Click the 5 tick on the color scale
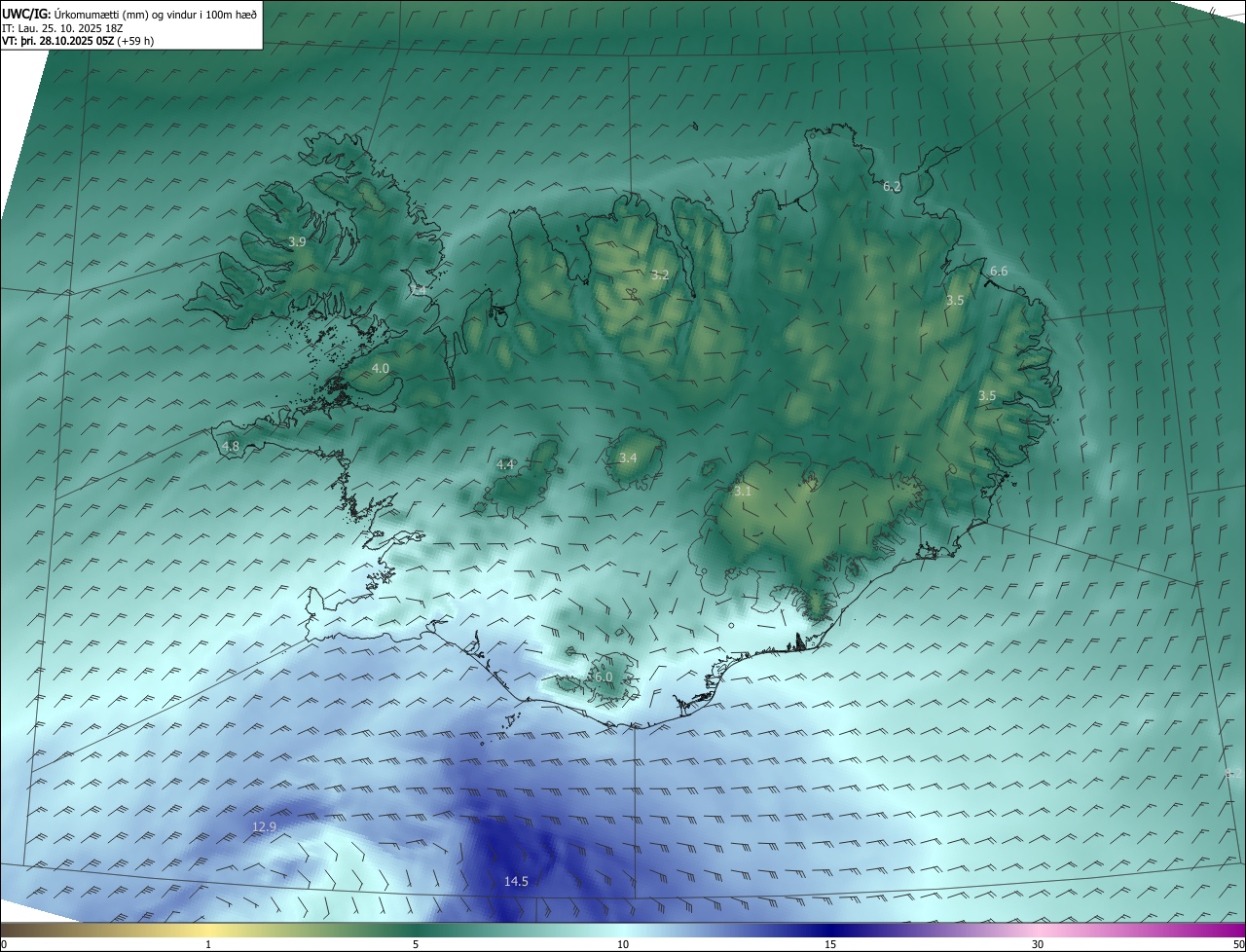 (416, 944)
